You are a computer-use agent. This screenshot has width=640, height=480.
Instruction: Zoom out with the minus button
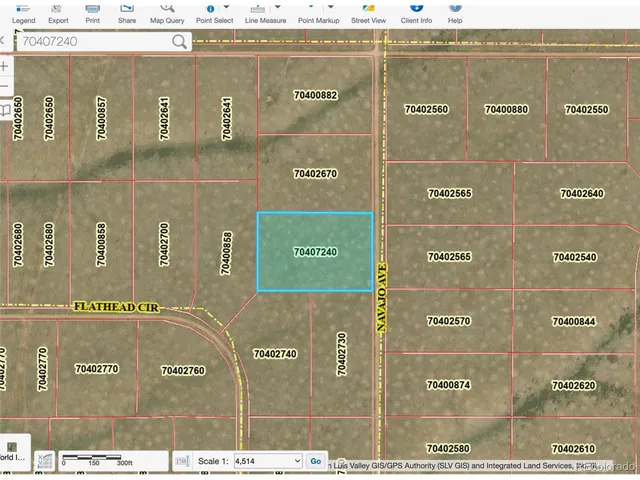point(4,87)
